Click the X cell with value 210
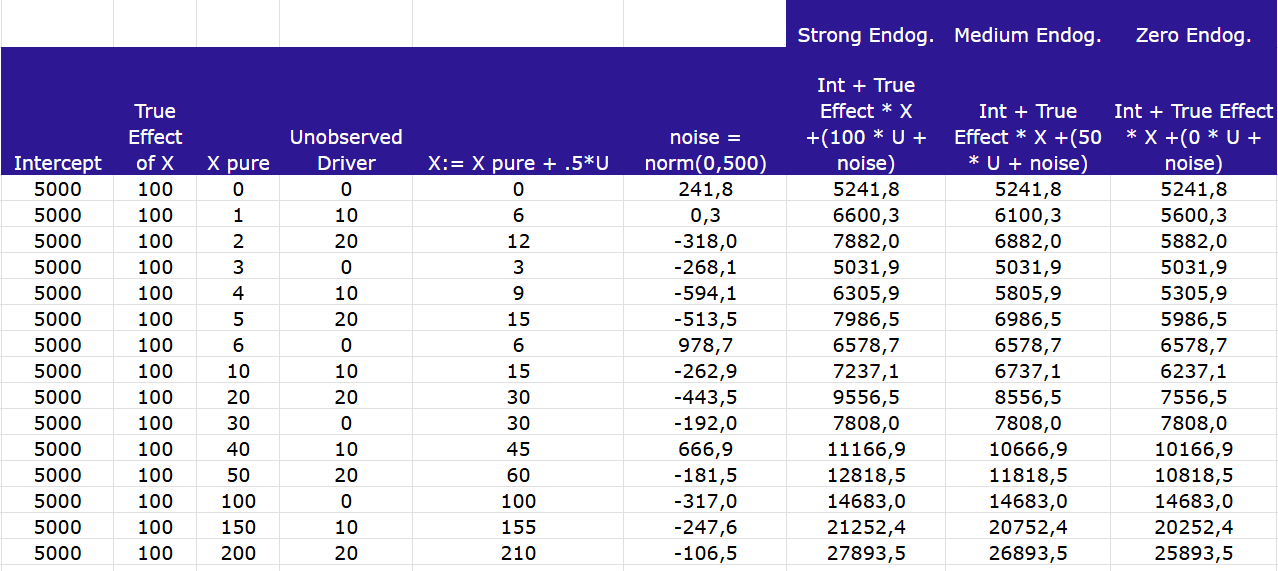This screenshot has height=571, width=1278. coord(518,553)
